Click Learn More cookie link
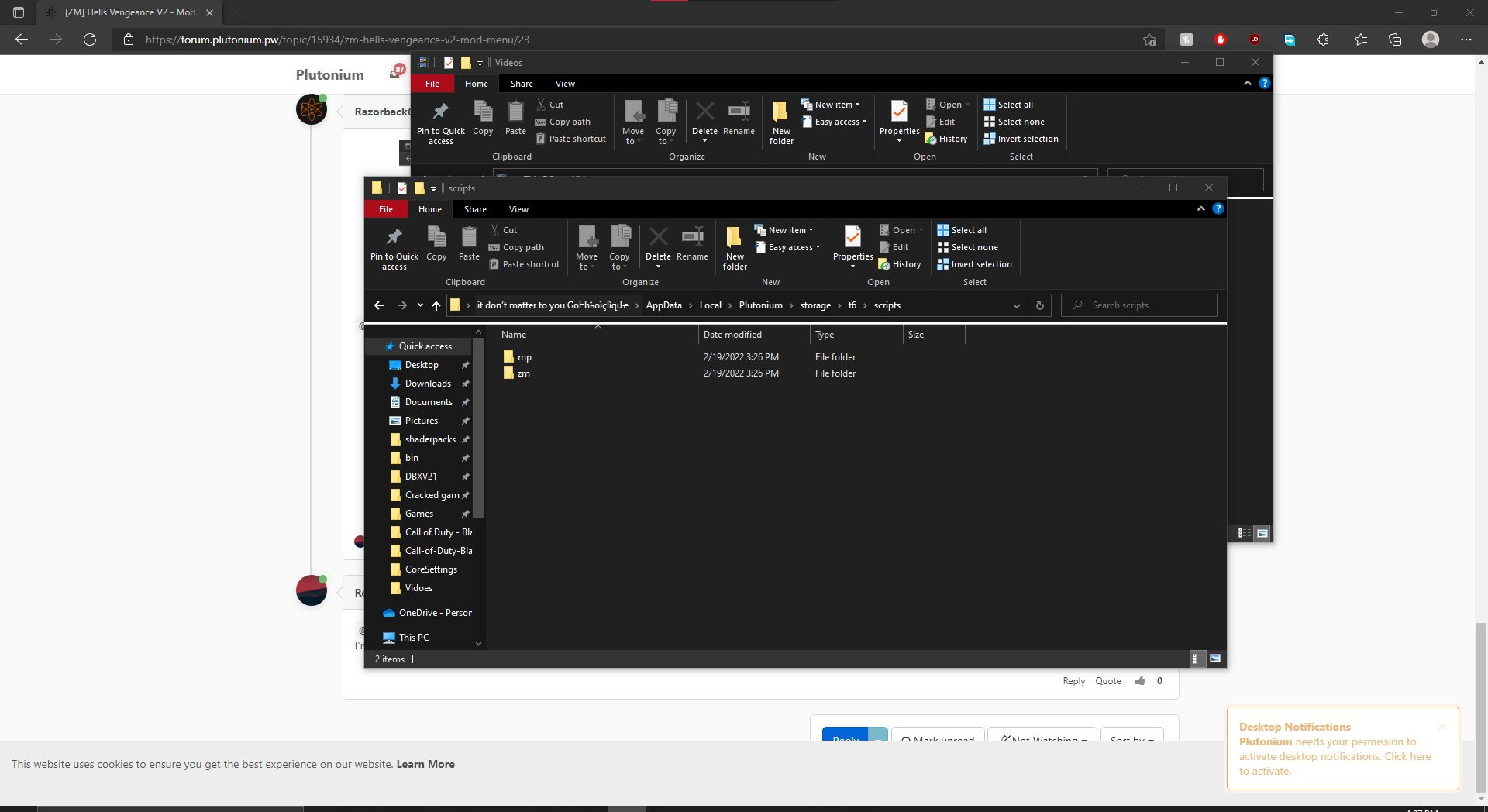The image size is (1488, 812). [425, 764]
